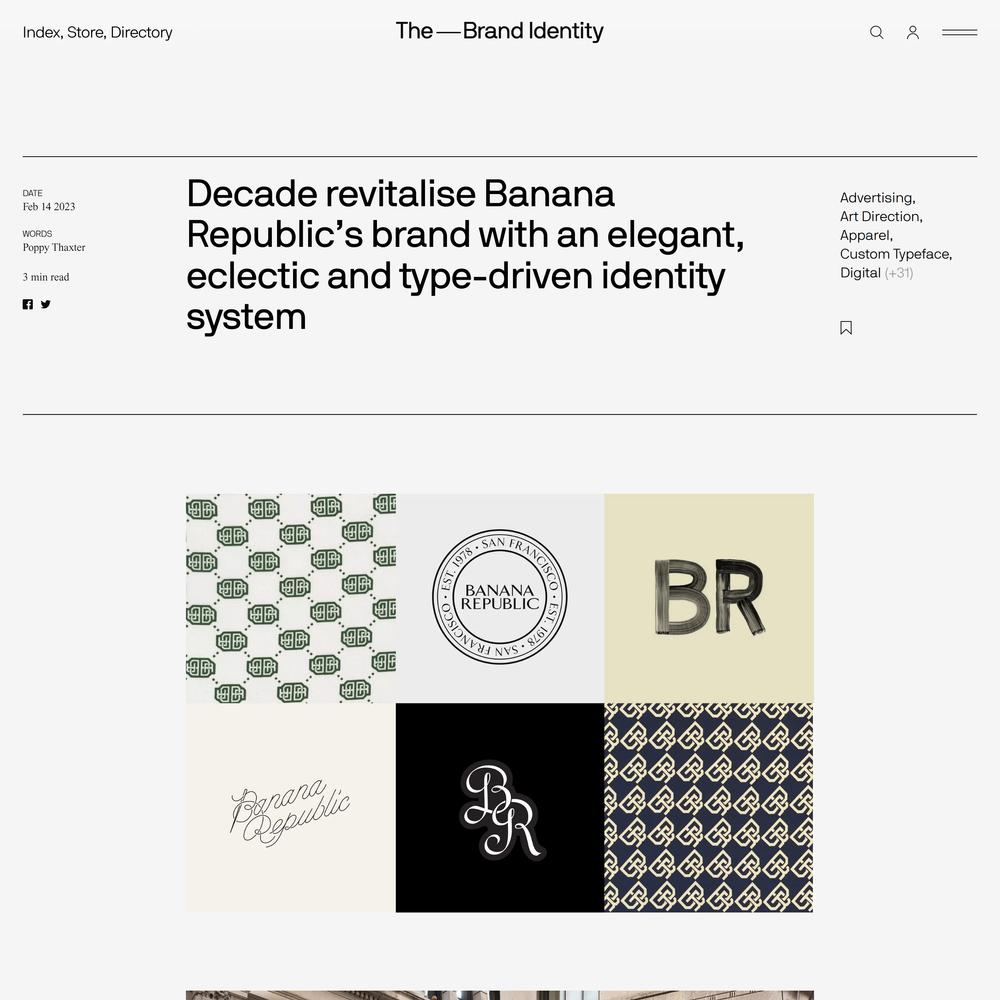Open the search magnifier icon
Screen dimensions: 1000x1000
[876, 32]
